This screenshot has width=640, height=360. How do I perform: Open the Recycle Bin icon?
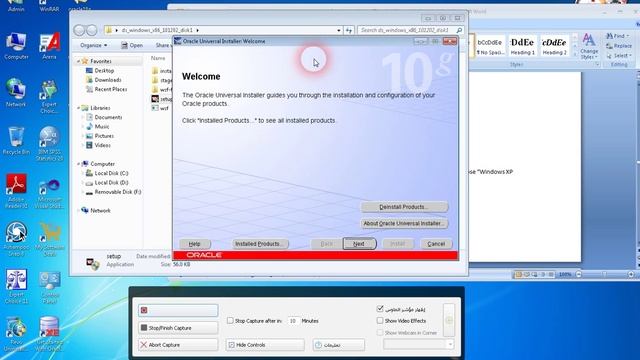(x=16, y=141)
